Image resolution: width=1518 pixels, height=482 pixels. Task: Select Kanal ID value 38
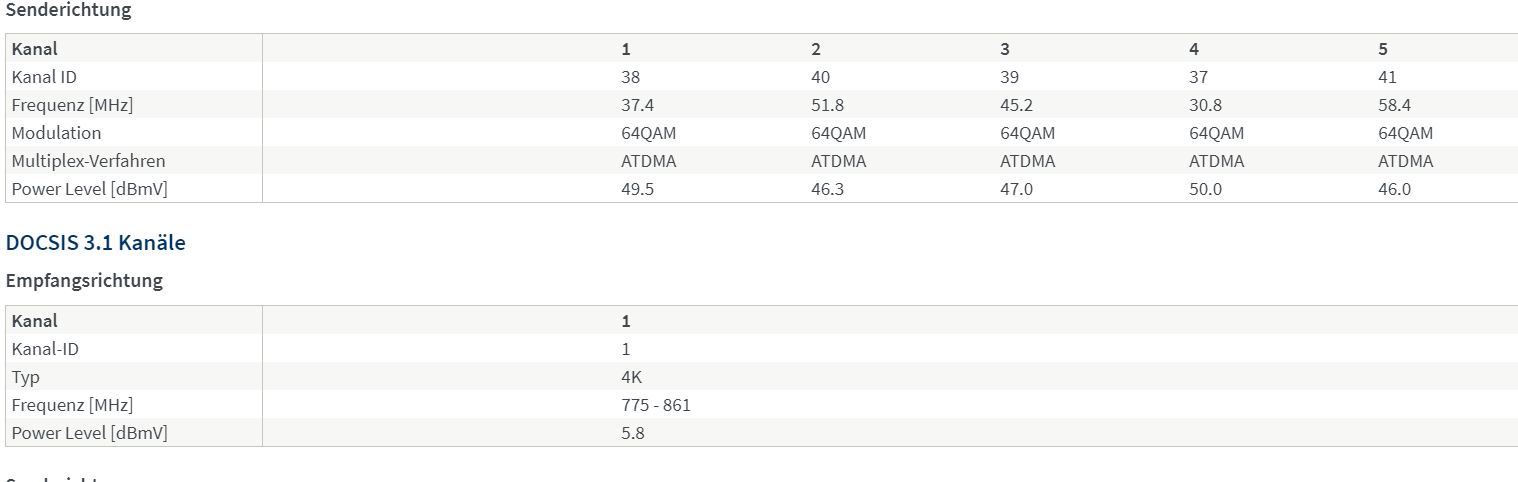pos(630,77)
